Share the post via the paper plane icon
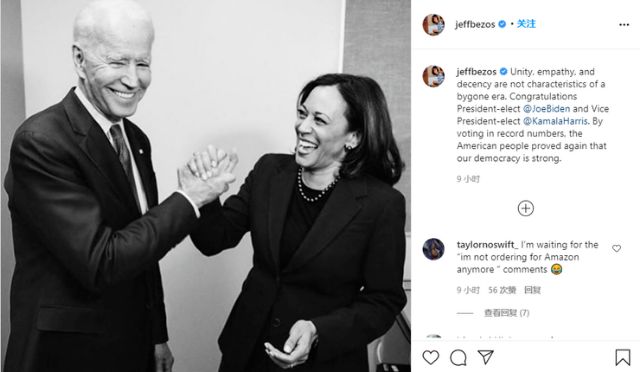Image resolution: width=640 pixels, height=372 pixels. click(486, 357)
